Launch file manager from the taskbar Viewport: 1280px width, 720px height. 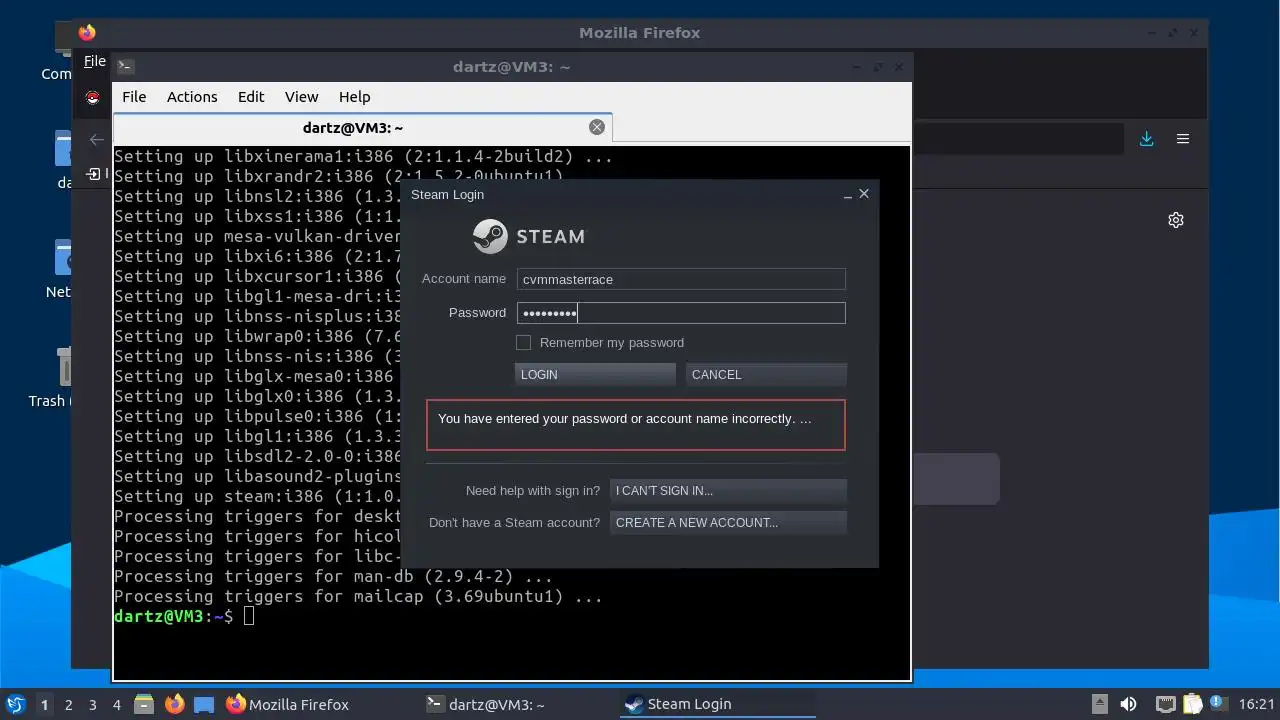pyautogui.click(x=144, y=704)
